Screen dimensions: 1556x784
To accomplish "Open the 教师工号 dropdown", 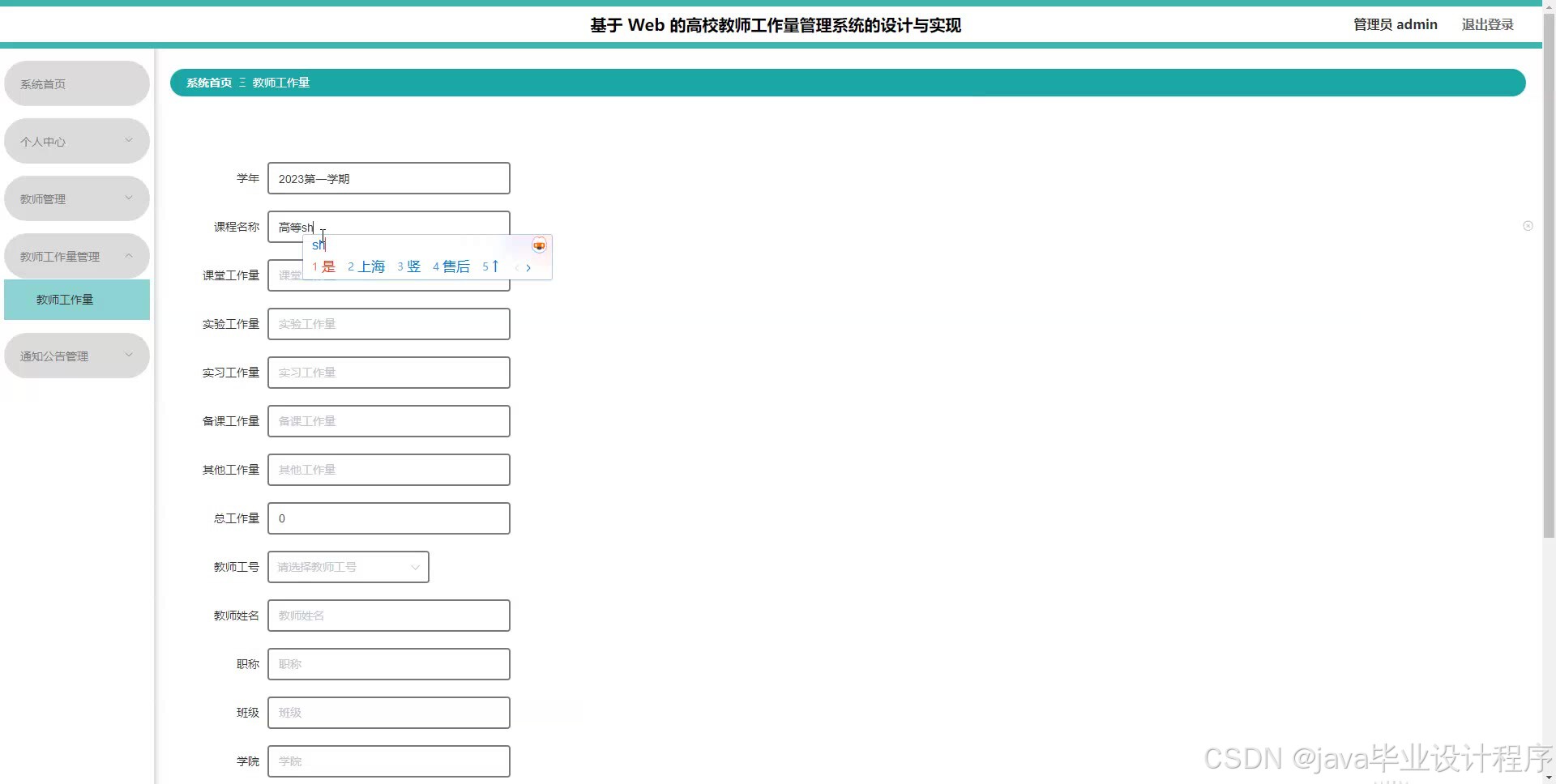I will point(348,567).
